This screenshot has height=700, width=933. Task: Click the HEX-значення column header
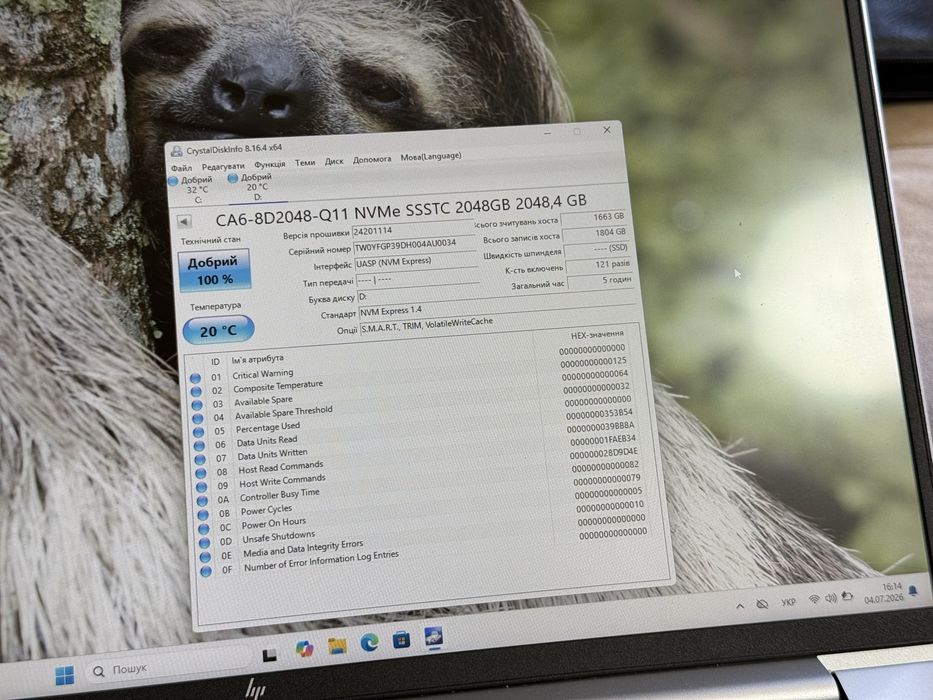[597, 335]
